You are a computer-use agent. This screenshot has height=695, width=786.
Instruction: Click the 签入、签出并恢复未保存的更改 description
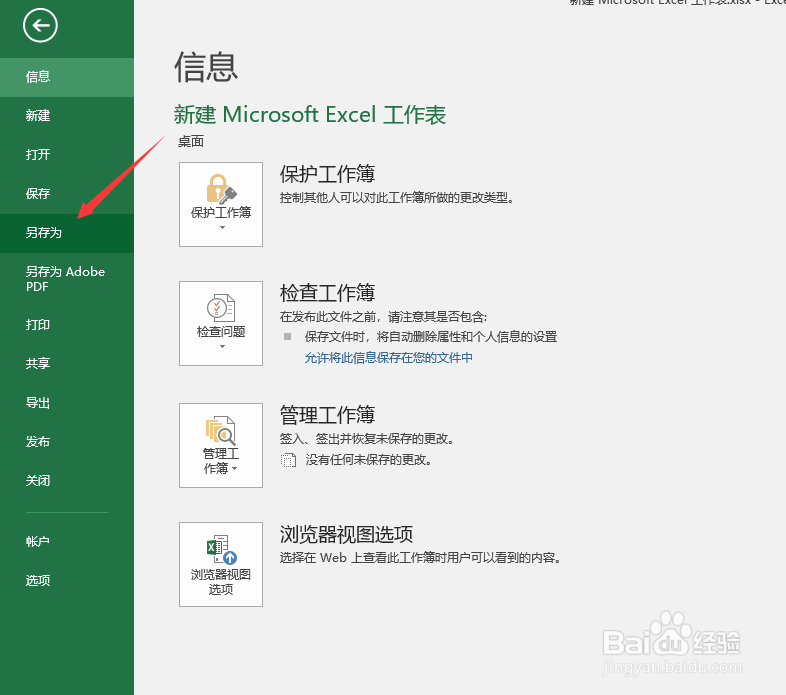coord(367,439)
